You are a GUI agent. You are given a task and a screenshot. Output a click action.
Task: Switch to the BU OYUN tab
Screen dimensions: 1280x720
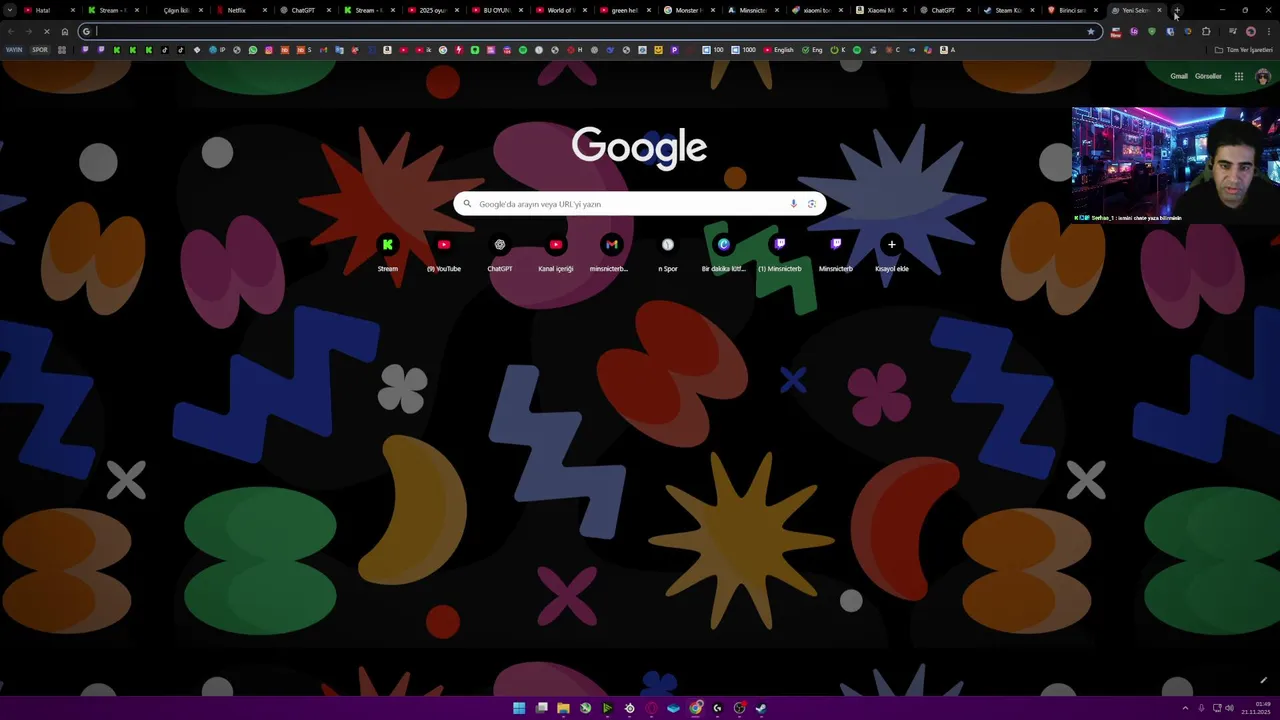pos(496,10)
